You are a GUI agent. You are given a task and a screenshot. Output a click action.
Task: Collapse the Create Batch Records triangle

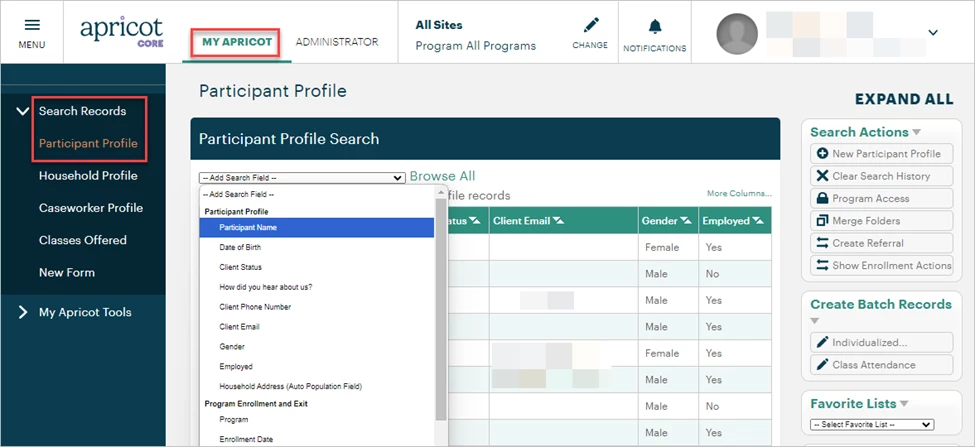(x=815, y=321)
